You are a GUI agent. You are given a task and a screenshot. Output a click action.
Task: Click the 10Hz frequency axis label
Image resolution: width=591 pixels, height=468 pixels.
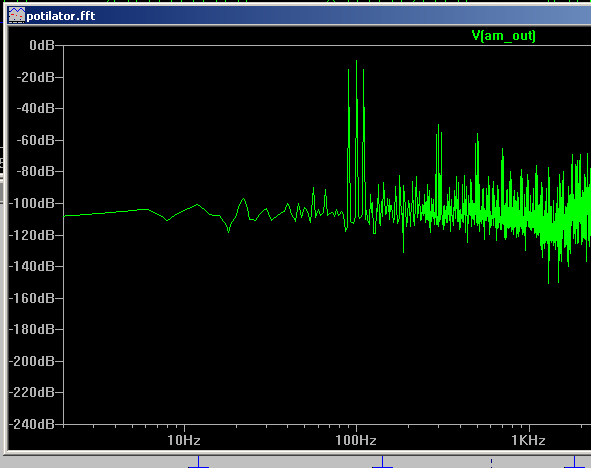click(184, 440)
